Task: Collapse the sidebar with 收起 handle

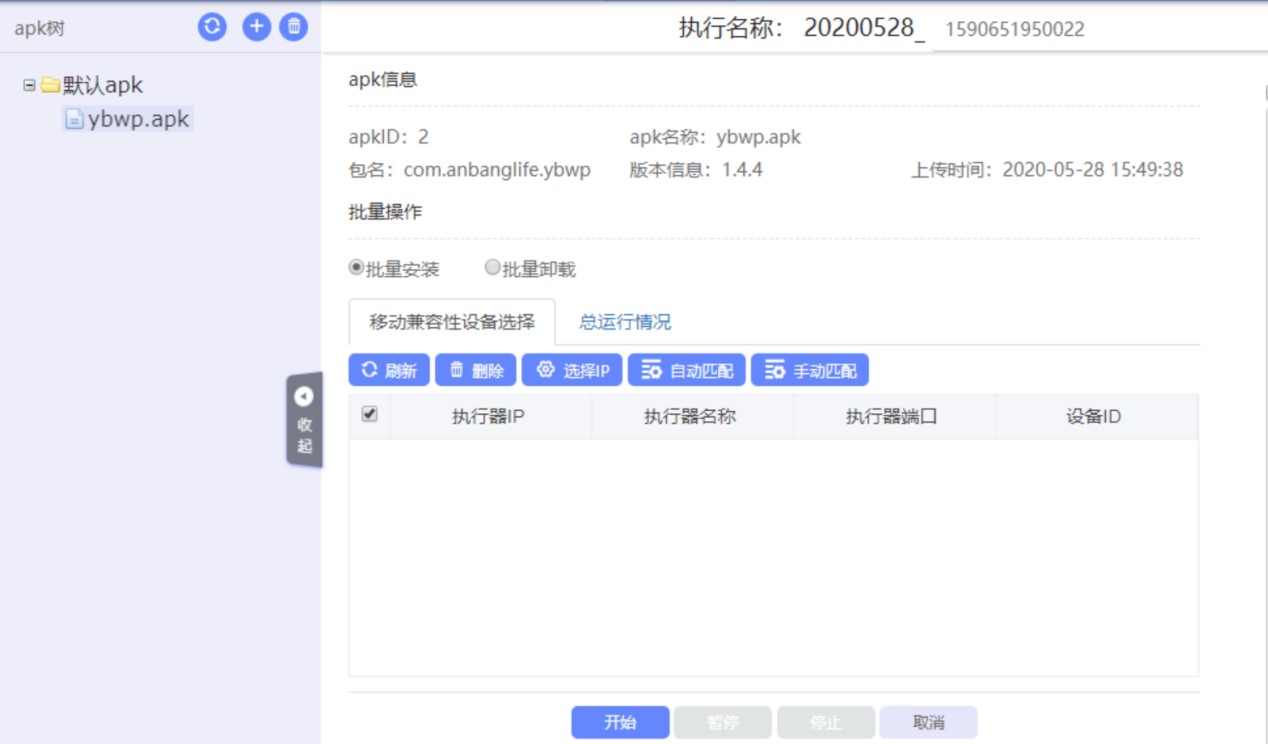Action: click(304, 420)
